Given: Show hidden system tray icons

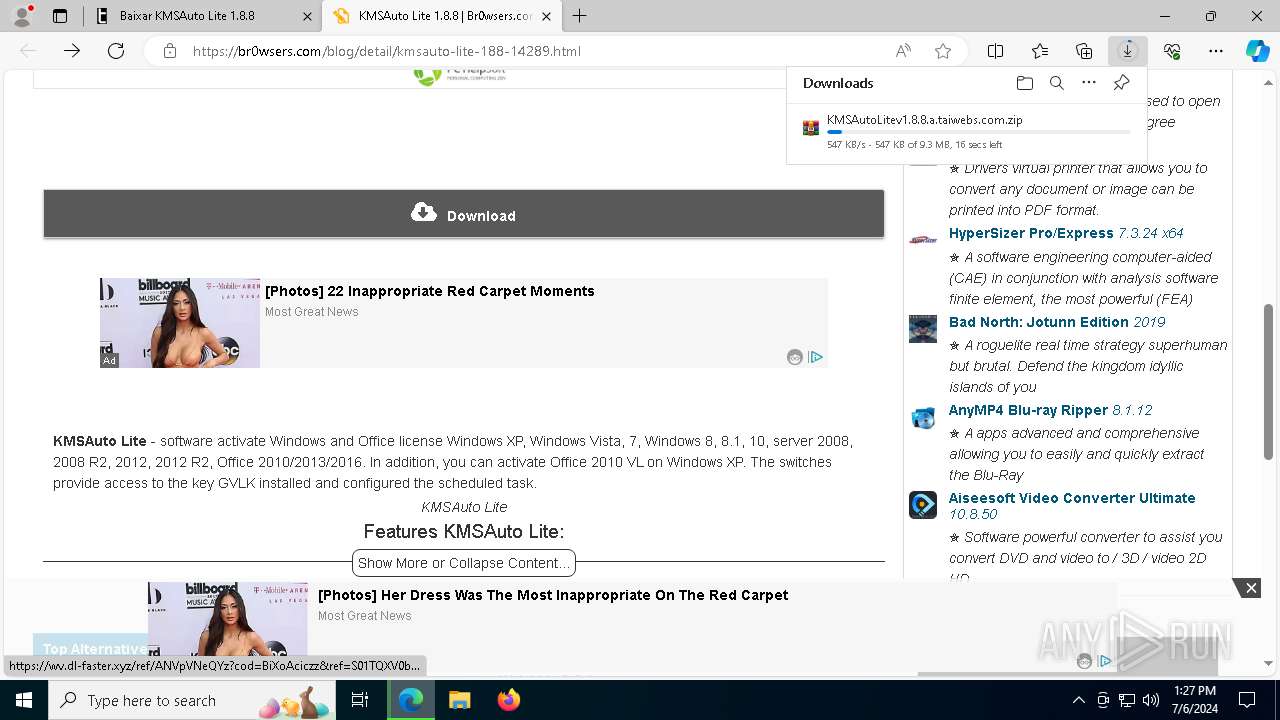Looking at the screenshot, I should pyautogui.click(x=1078, y=700).
